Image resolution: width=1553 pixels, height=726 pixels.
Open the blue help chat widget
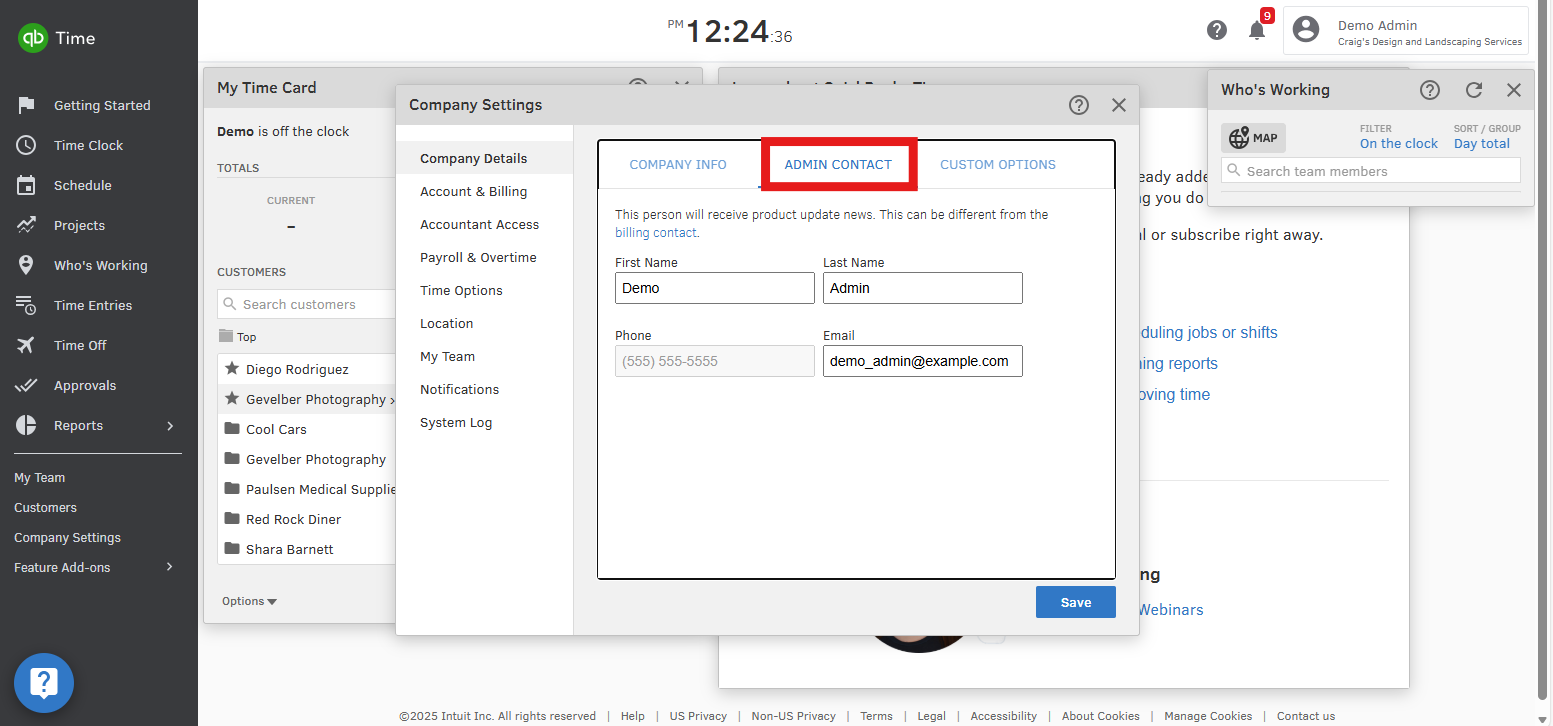(x=44, y=683)
